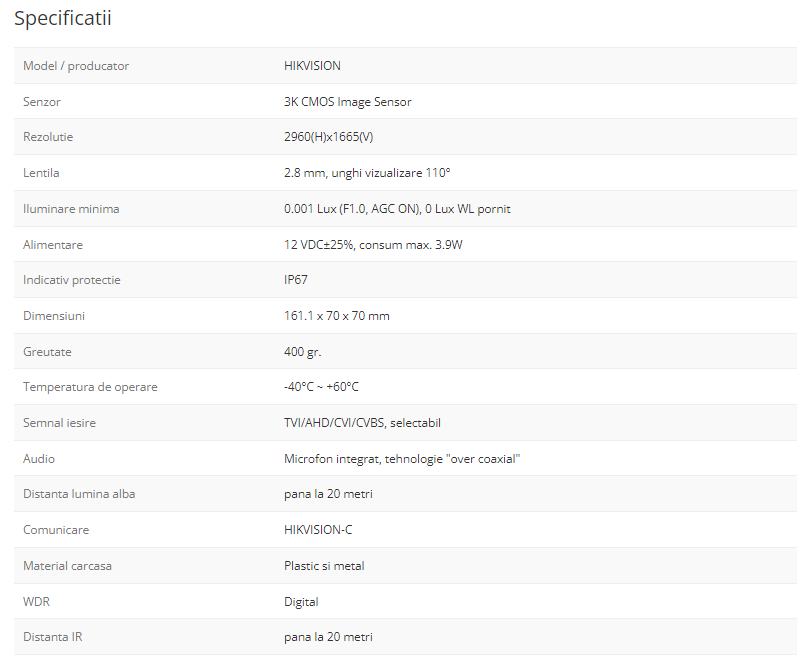The height and width of the screenshot is (665, 811).
Task: Click the Plastic si metal value
Action: point(324,566)
